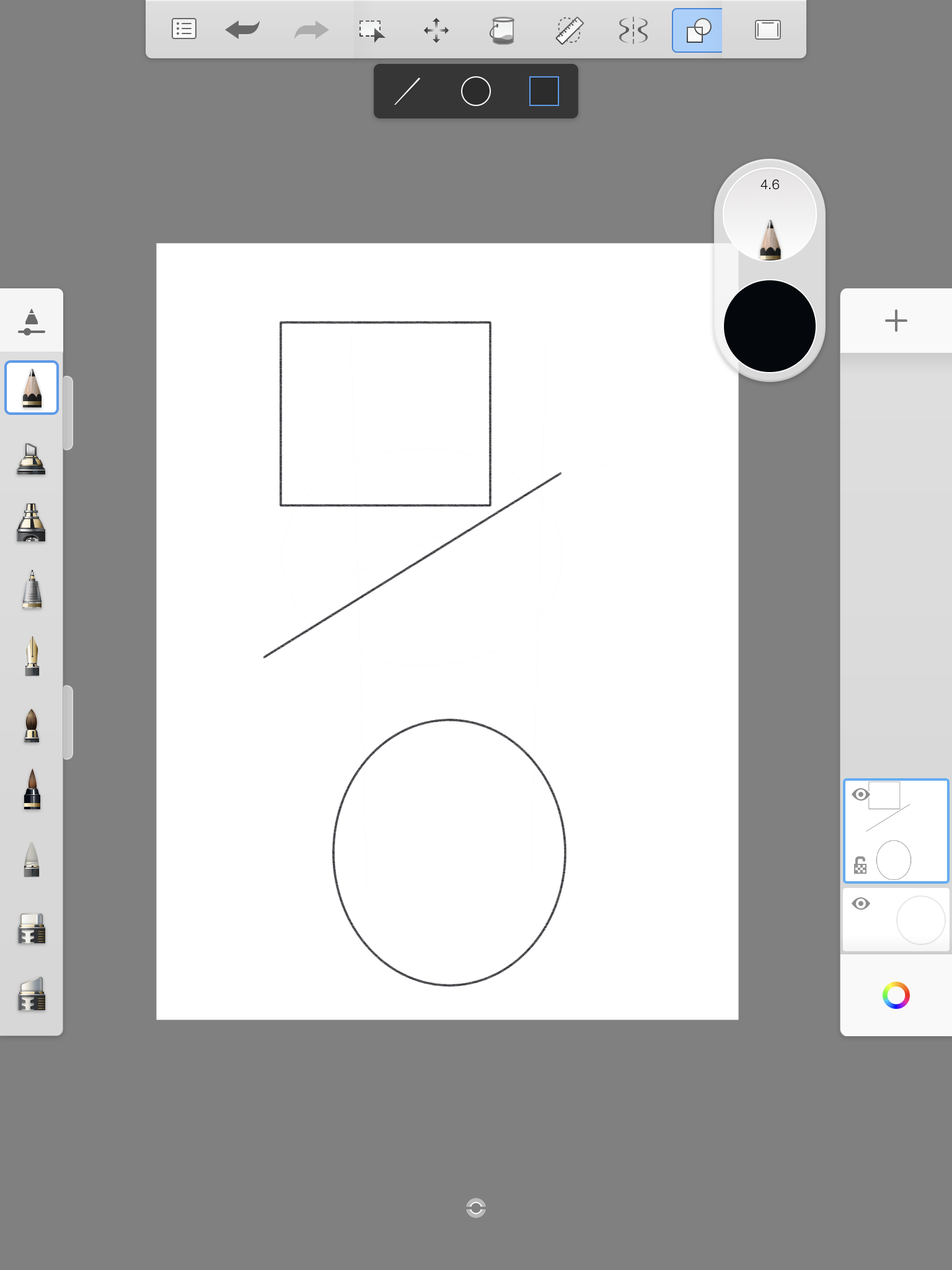The image size is (952, 1270).
Task: Select the rectangle shape option
Action: pos(544,91)
